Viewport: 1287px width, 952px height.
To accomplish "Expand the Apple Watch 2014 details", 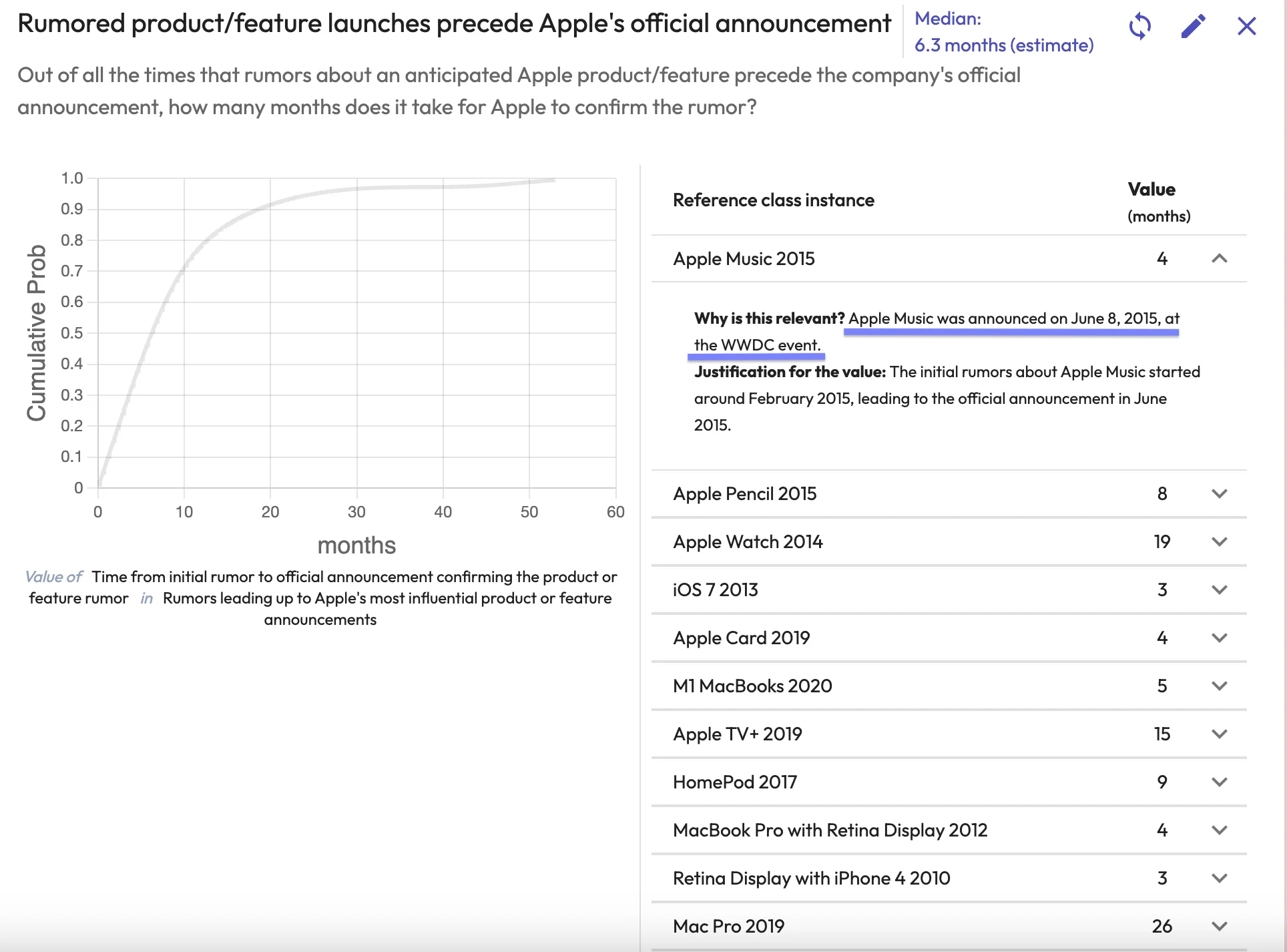I will coord(1219,542).
